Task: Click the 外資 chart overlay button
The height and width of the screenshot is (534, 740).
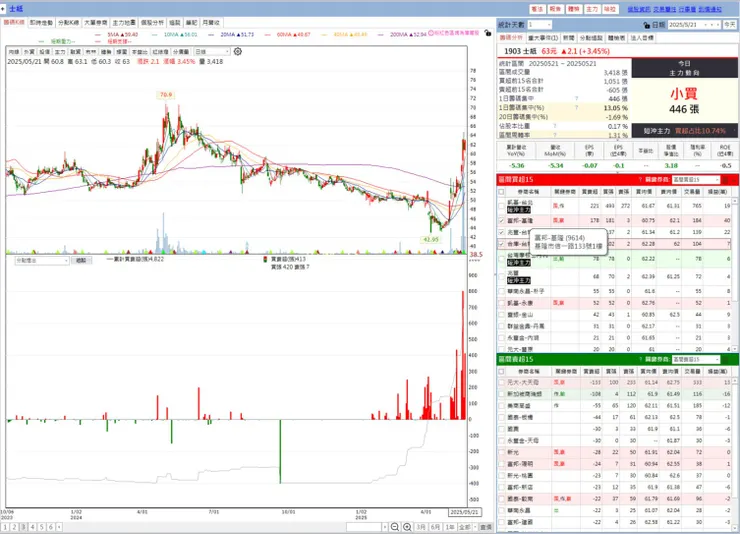Action: (x=29, y=51)
